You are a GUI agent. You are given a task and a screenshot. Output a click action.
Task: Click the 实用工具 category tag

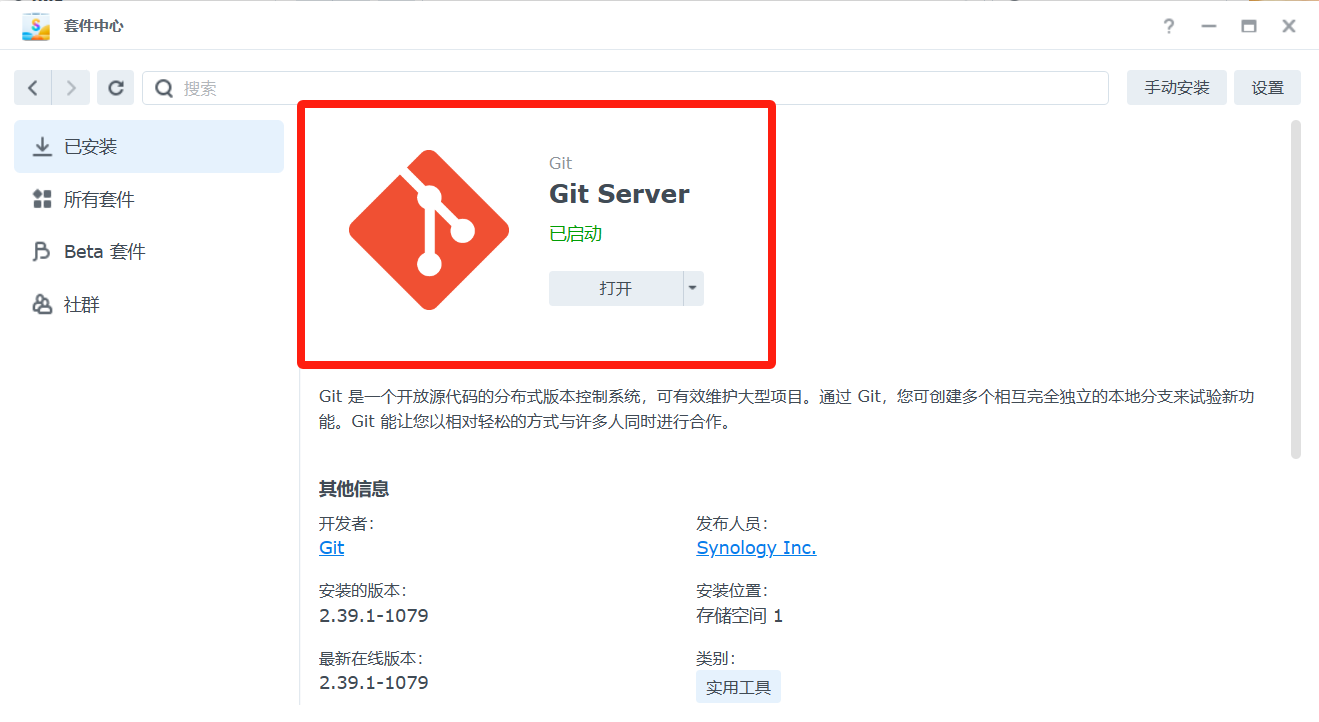(x=738, y=688)
